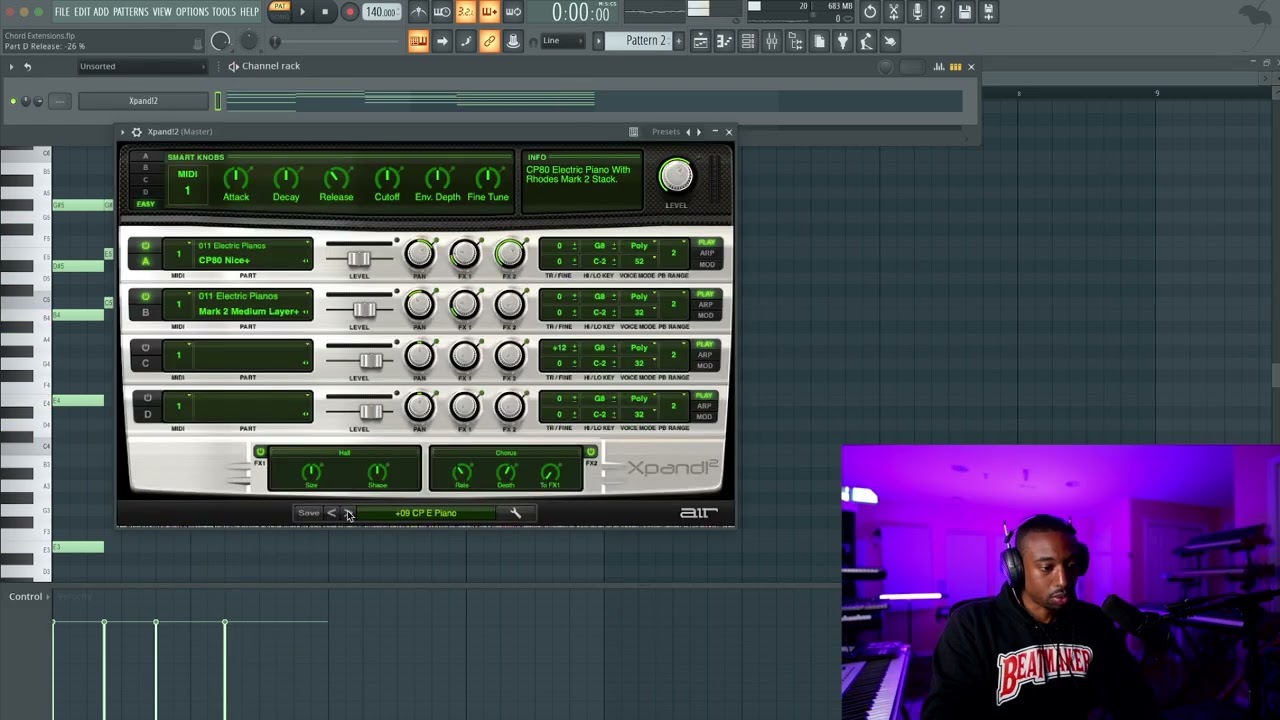Toggle the link/chain snap icon
The height and width of the screenshot is (720, 1280).
click(489, 41)
